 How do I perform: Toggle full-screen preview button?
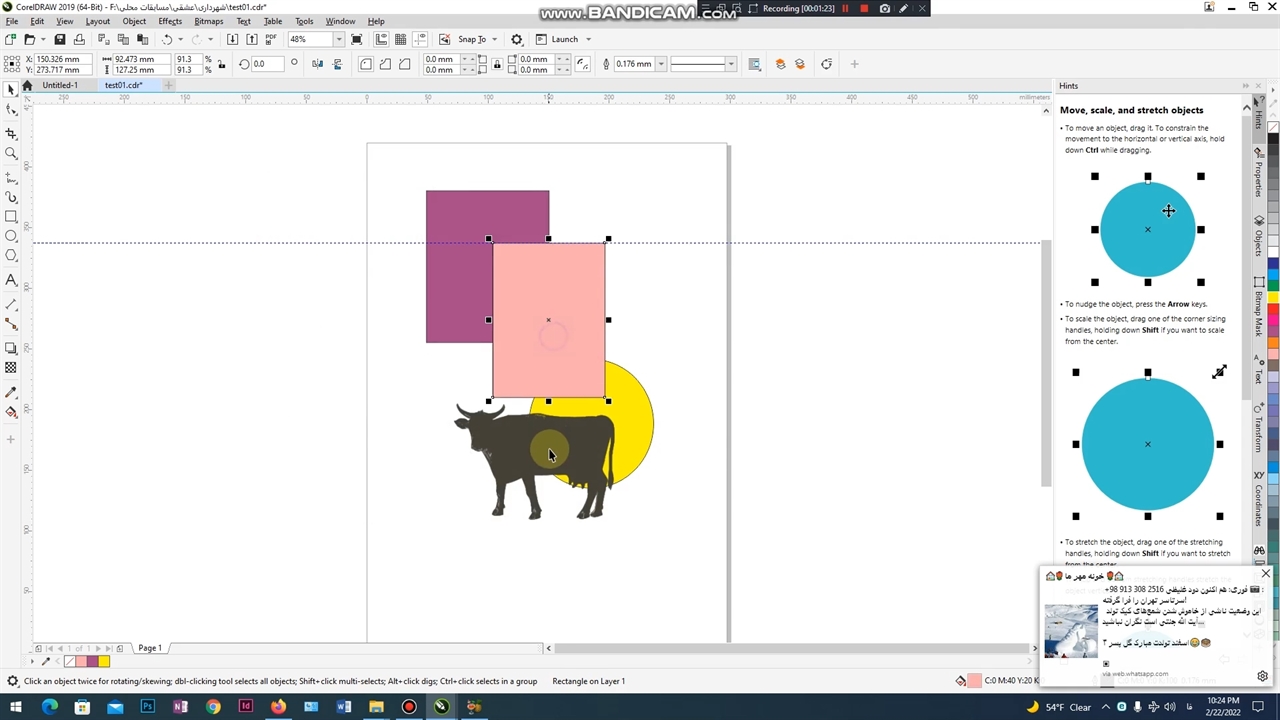357,39
